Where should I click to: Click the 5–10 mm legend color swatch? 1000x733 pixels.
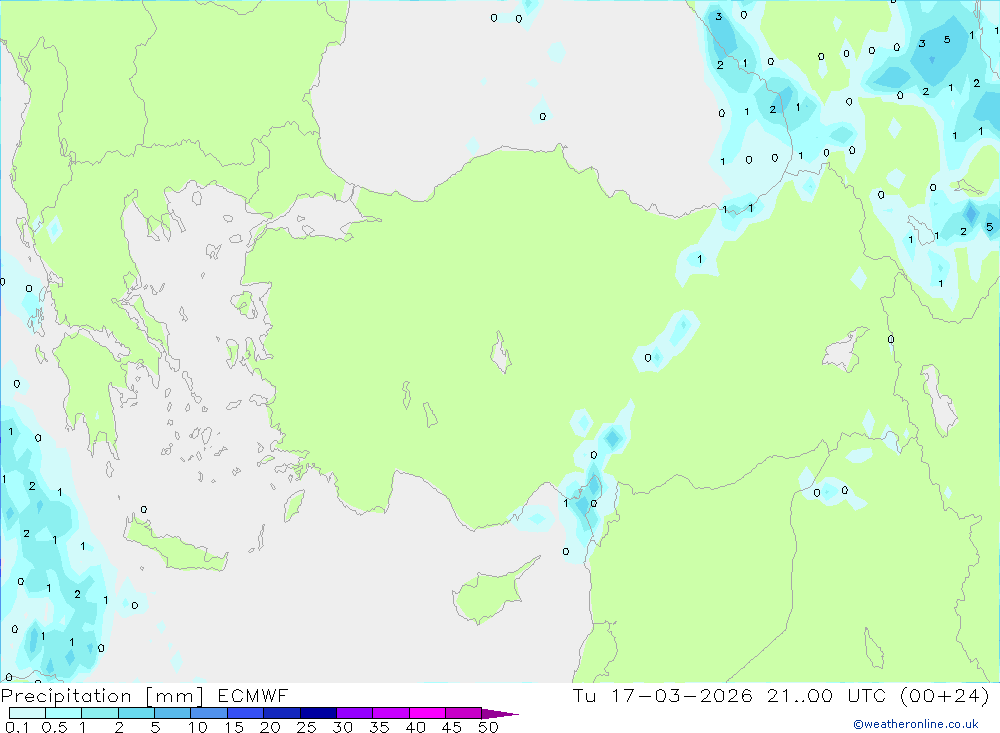pyautogui.click(x=173, y=713)
